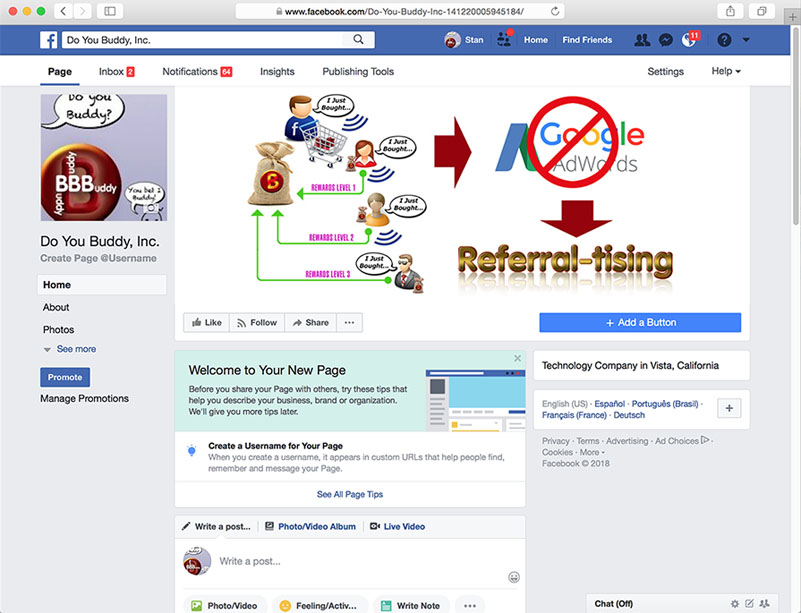Switch language to Português (Brasil)
The image size is (801, 613).
[665, 404]
